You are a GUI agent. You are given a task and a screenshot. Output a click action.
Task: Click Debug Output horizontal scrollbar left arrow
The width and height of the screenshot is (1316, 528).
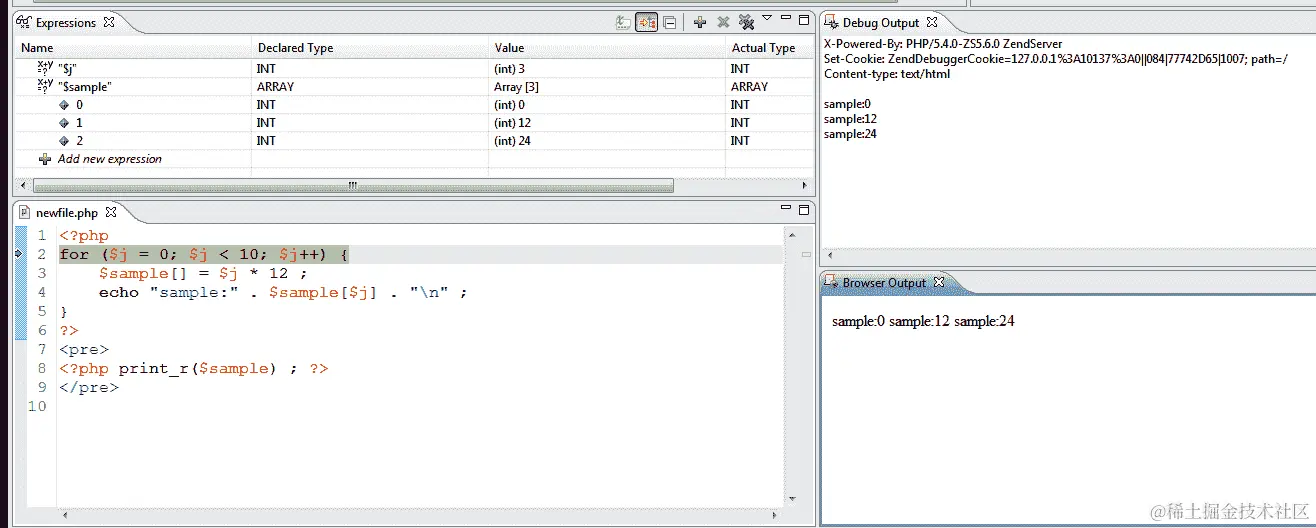coord(831,255)
